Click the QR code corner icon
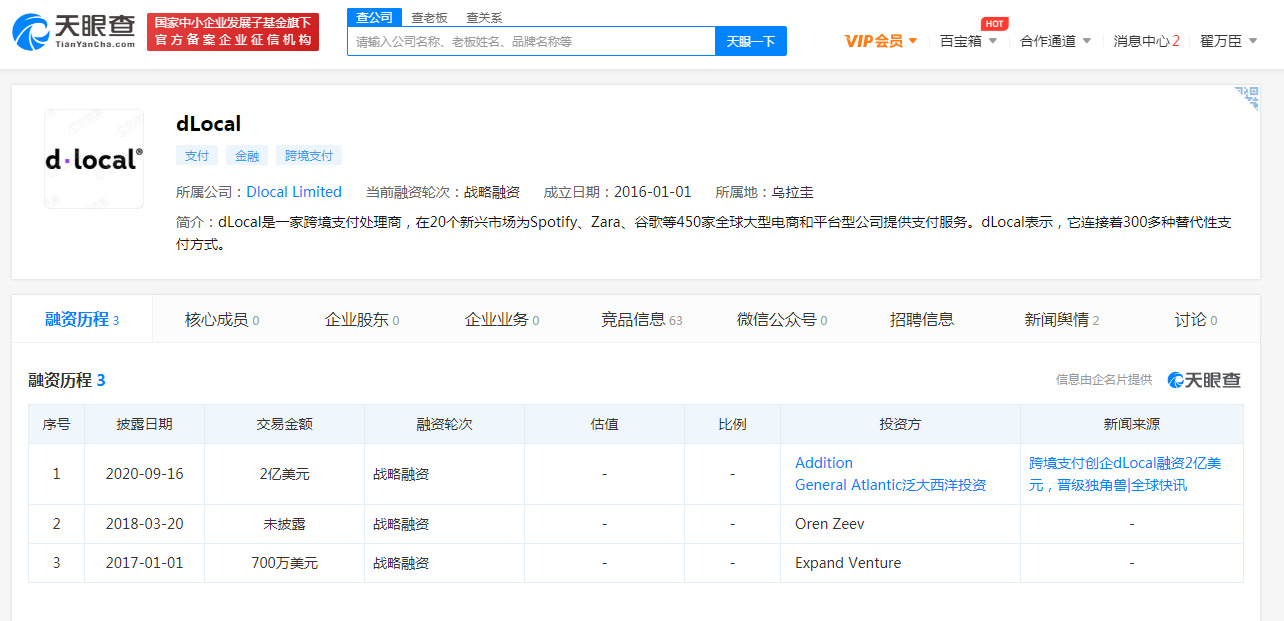This screenshot has width=1284, height=621. click(1247, 97)
